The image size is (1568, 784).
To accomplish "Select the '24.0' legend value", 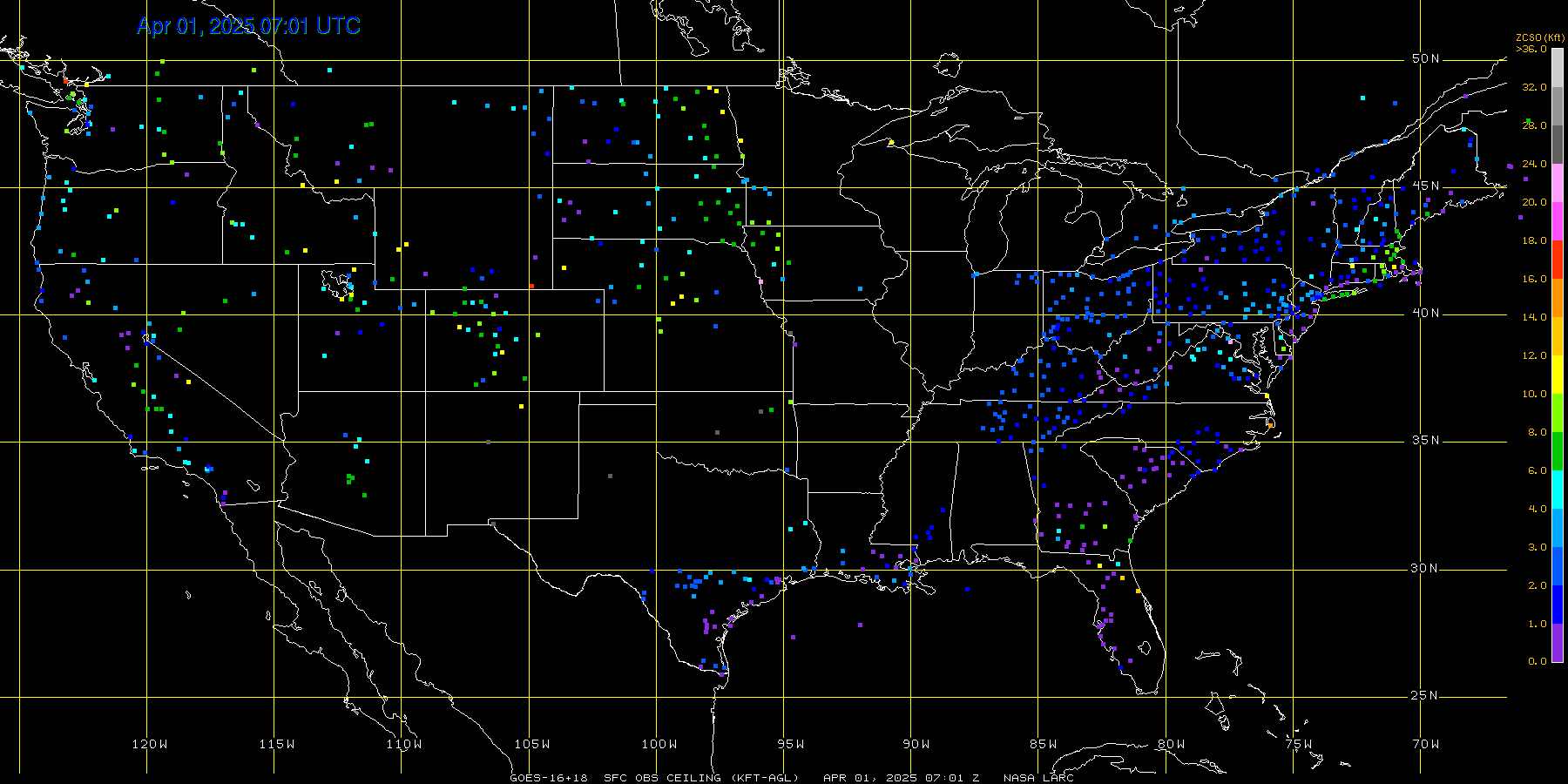I will tap(1535, 164).
